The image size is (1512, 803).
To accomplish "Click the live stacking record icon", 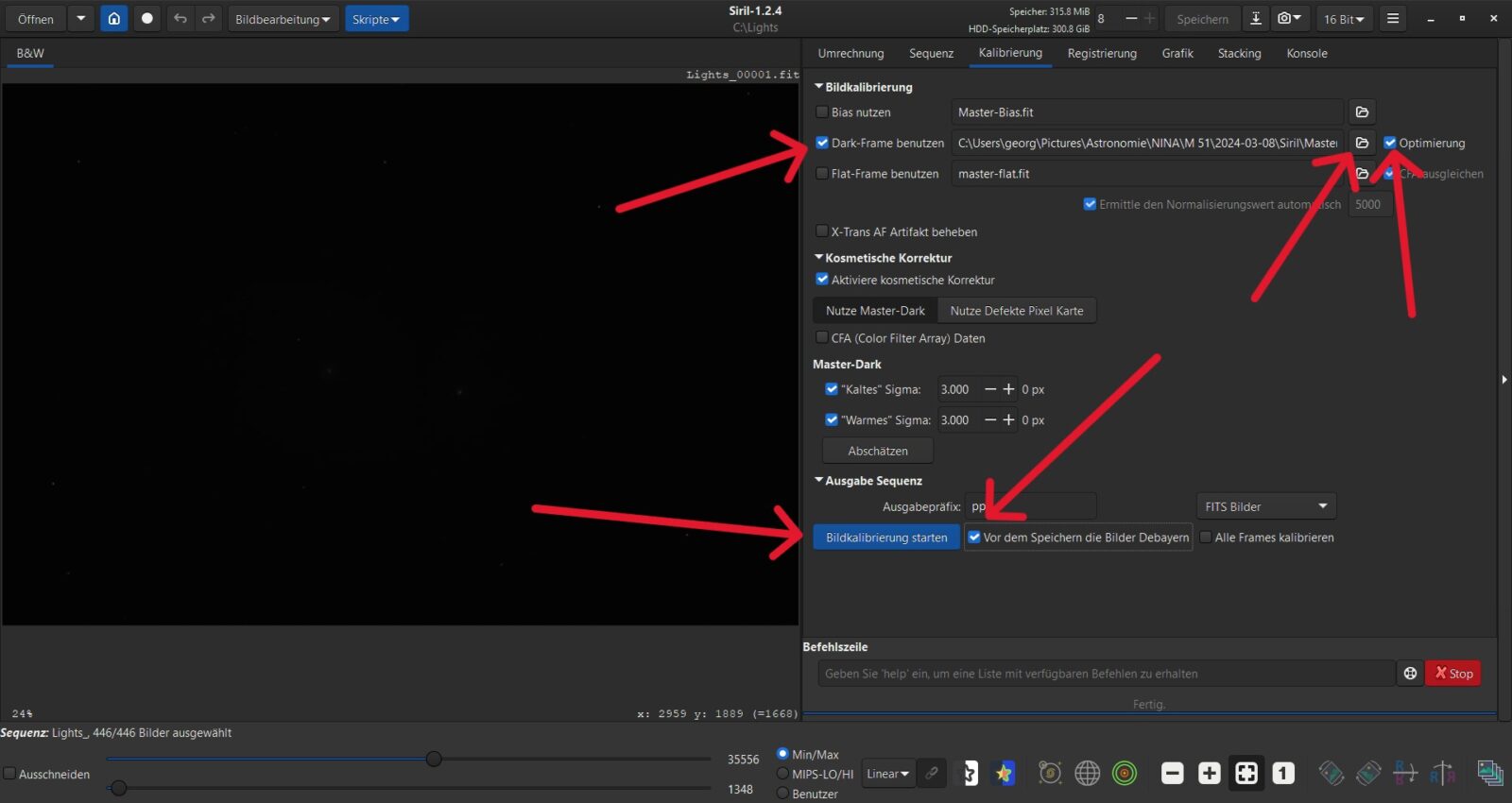I will click(147, 19).
